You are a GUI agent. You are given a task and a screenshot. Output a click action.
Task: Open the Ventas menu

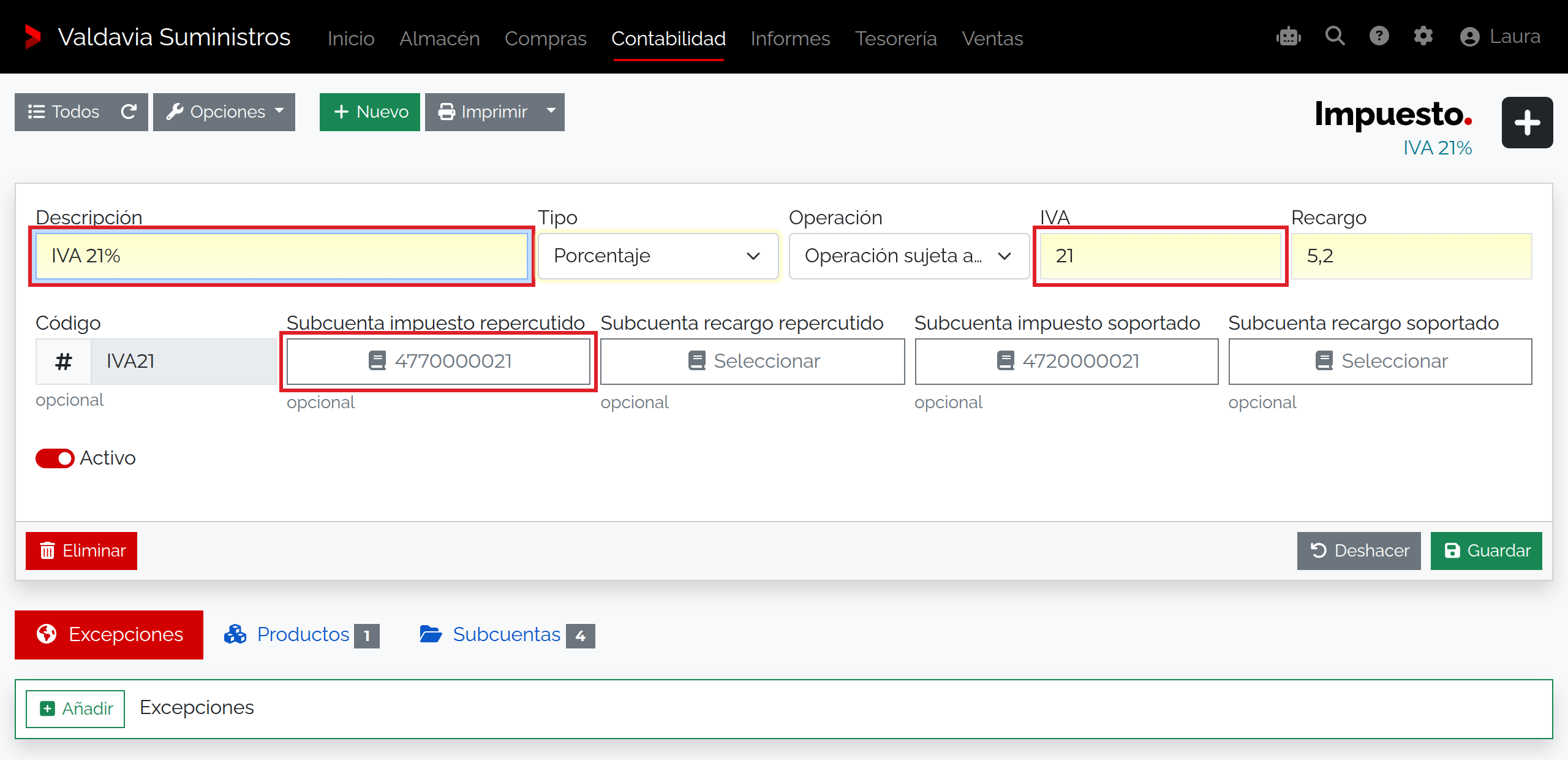coord(992,38)
